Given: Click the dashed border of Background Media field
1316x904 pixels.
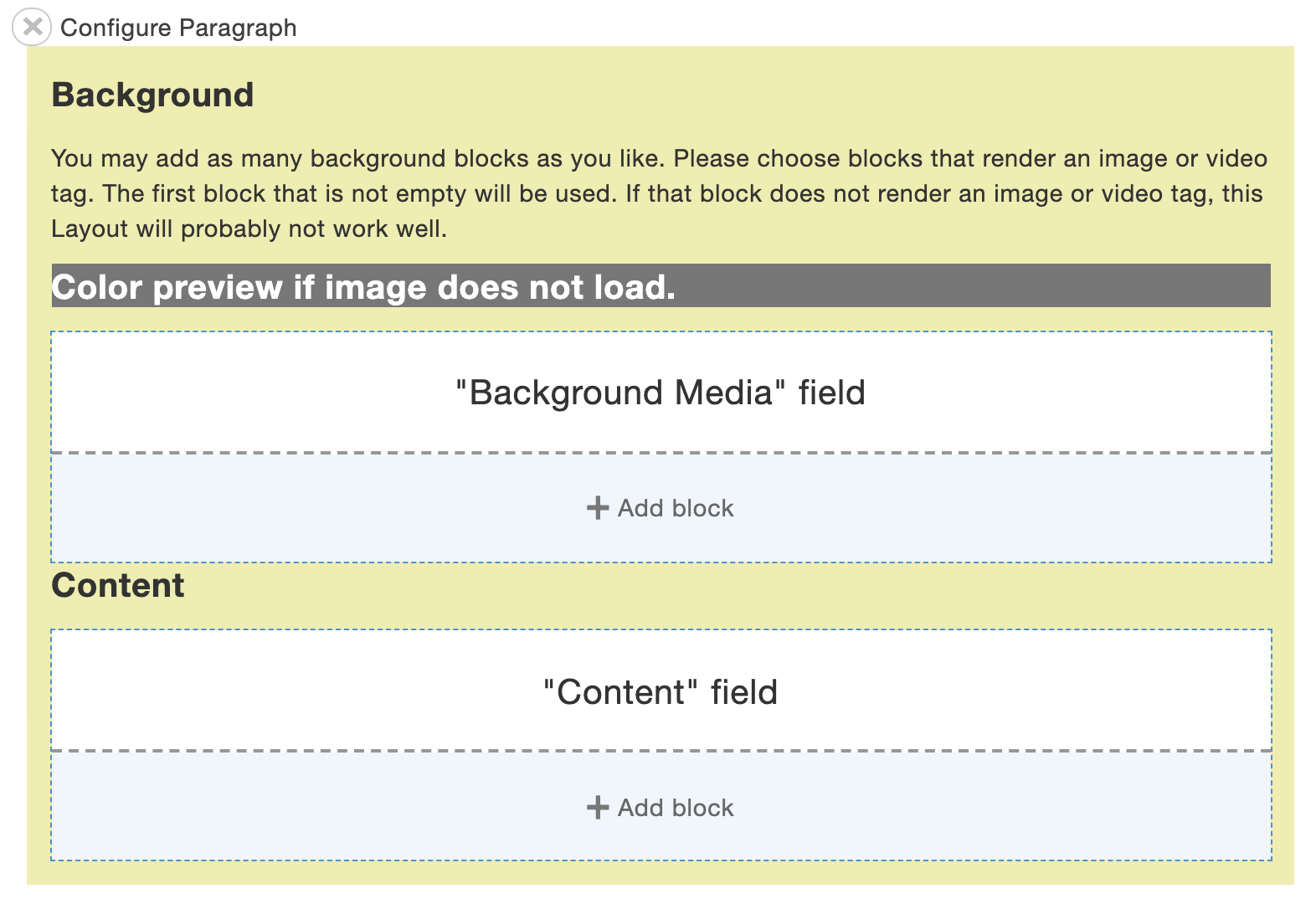Looking at the screenshot, I should (660, 331).
